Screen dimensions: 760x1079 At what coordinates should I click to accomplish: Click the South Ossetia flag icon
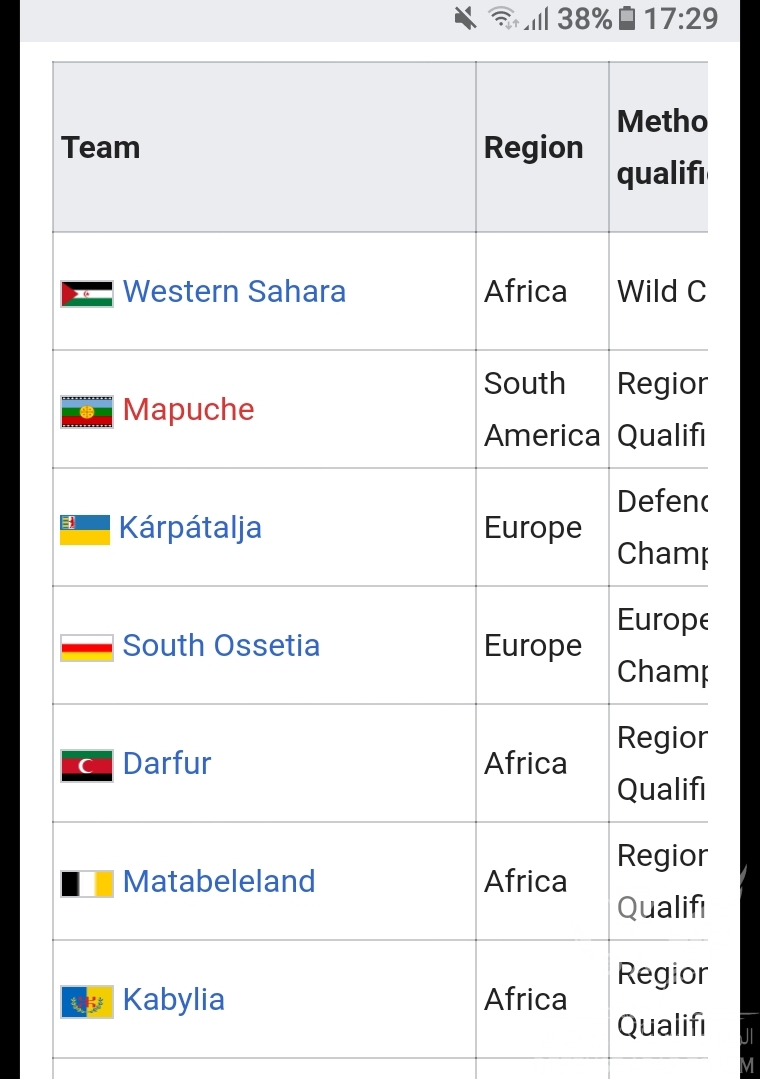87,647
